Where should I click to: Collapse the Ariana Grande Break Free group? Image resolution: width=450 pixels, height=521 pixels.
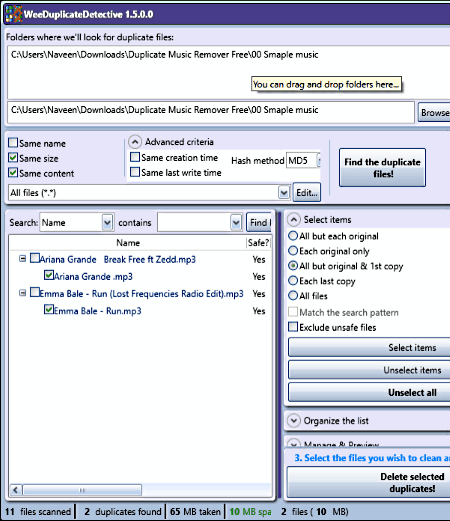pos(22,259)
